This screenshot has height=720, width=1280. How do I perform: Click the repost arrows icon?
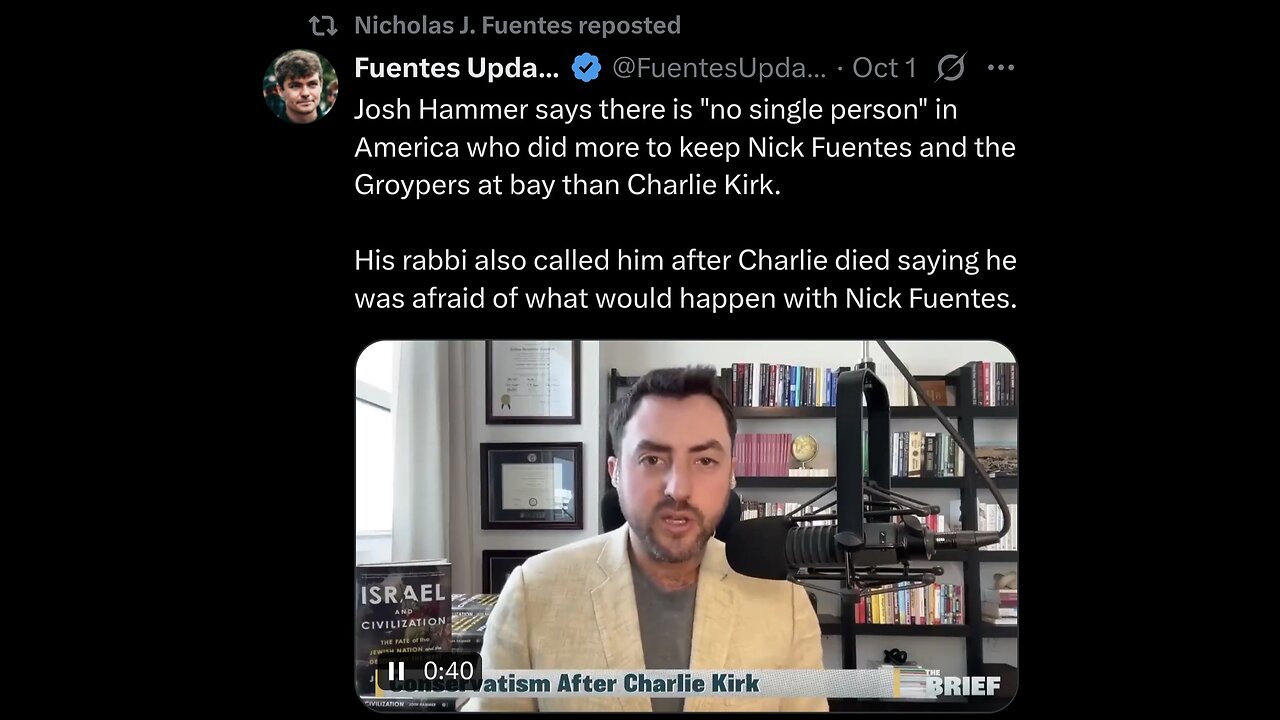pos(322,26)
